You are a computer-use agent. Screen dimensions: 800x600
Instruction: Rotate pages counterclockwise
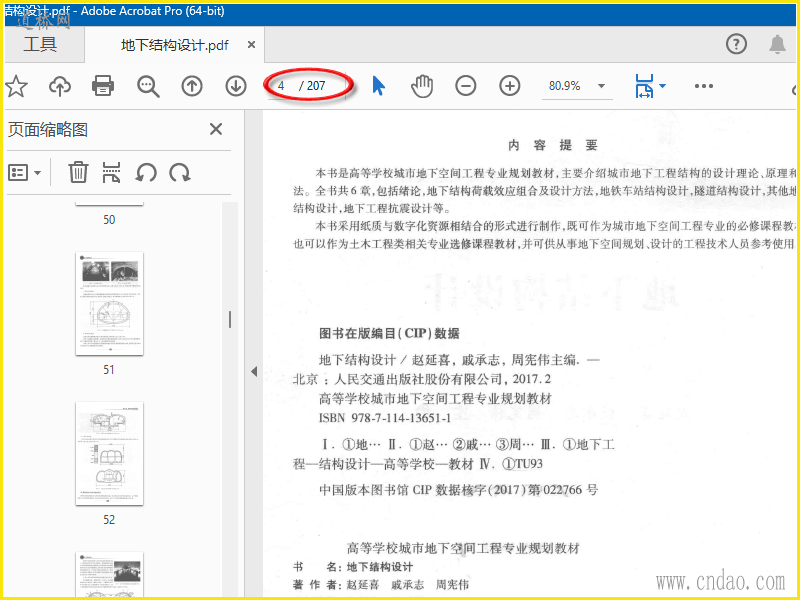pos(146,172)
